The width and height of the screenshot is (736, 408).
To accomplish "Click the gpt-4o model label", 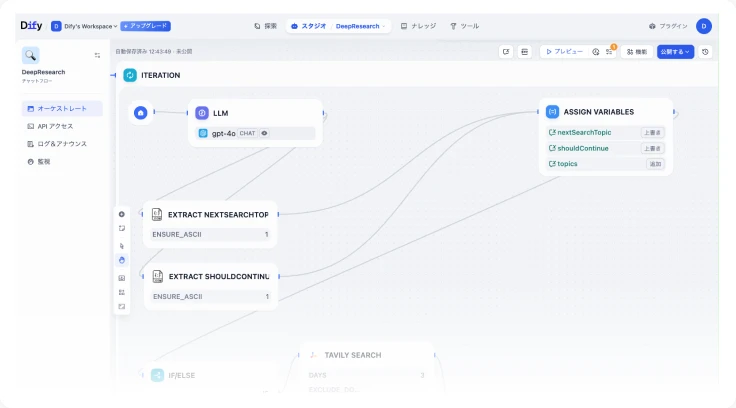I will [223, 133].
